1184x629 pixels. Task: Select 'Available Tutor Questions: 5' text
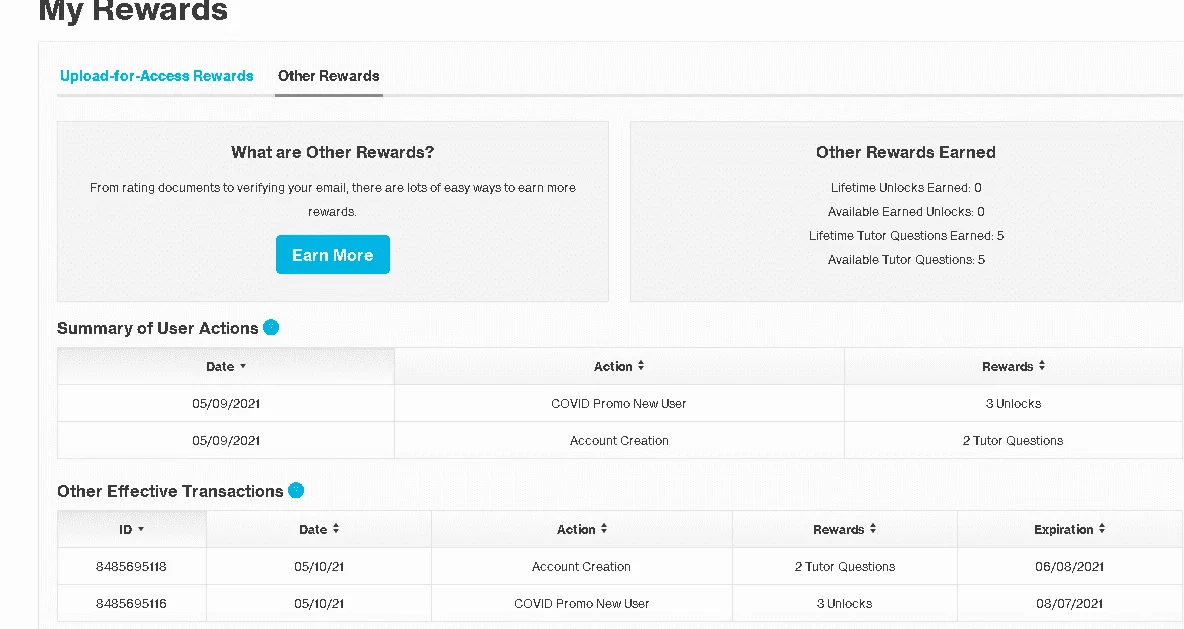tap(906, 260)
